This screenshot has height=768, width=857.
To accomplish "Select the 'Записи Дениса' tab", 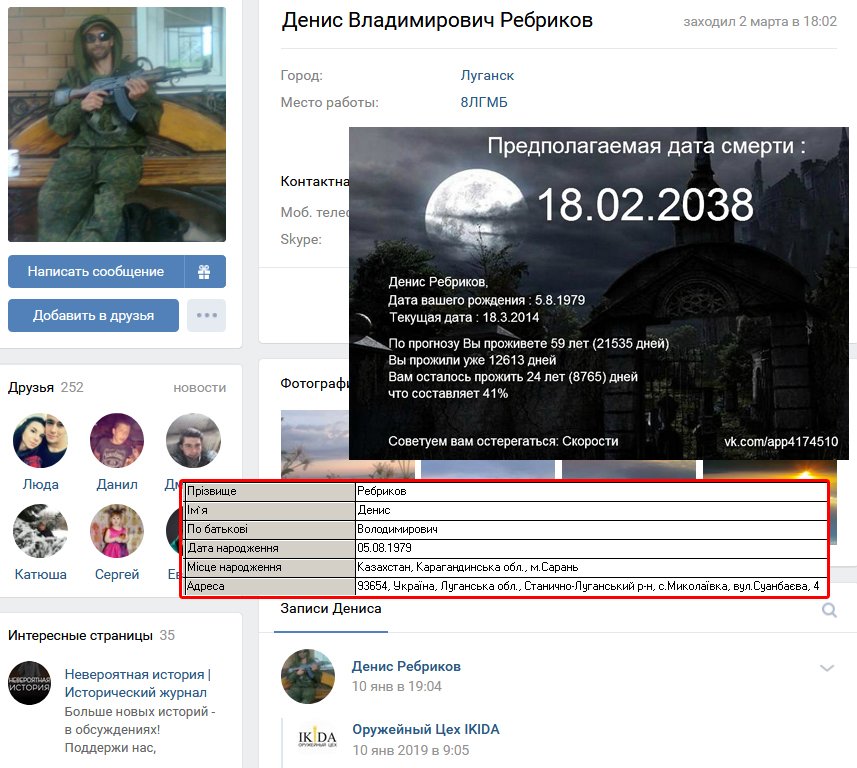I will point(331,609).
